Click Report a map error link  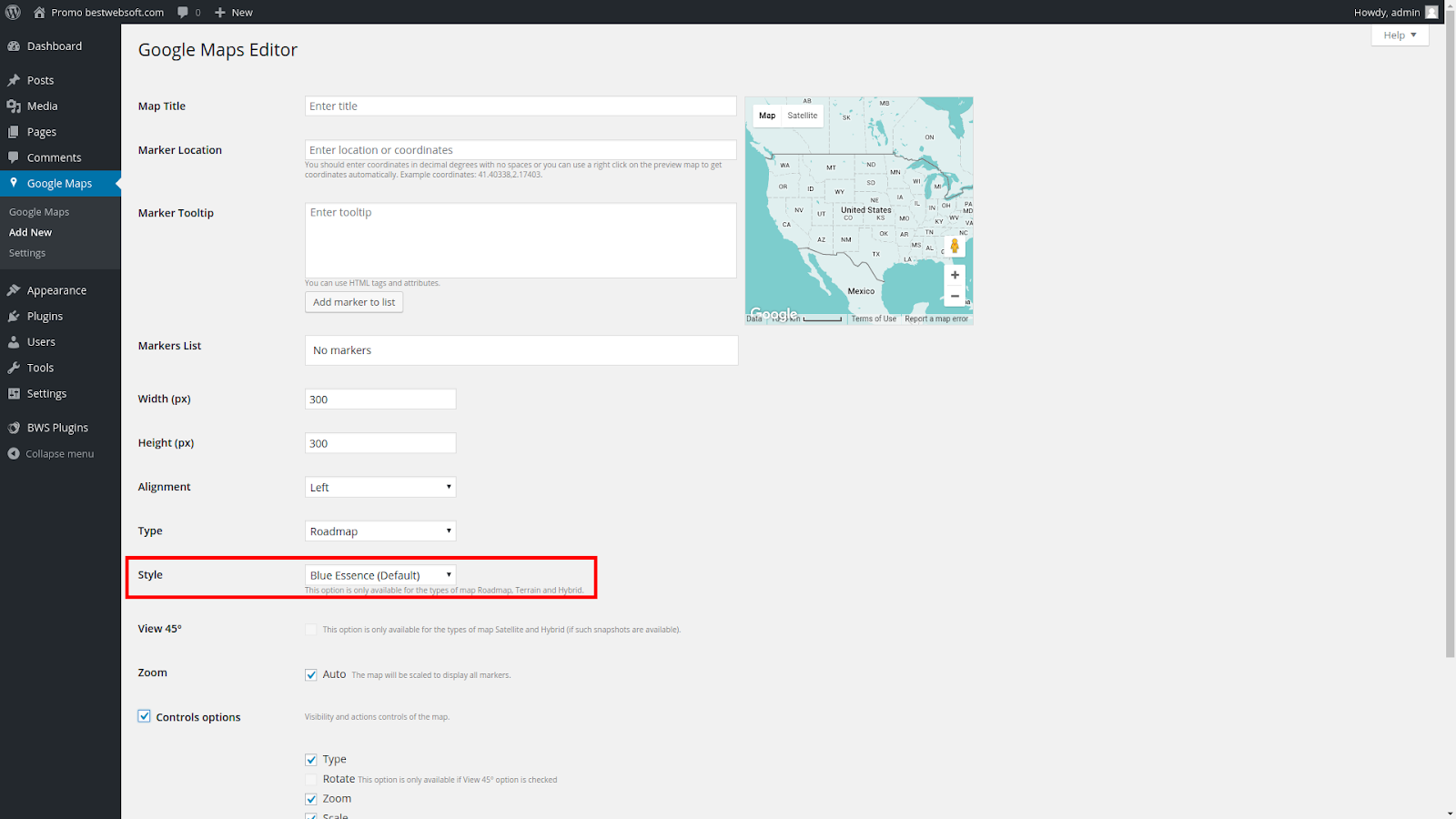(x=936, y=318)
